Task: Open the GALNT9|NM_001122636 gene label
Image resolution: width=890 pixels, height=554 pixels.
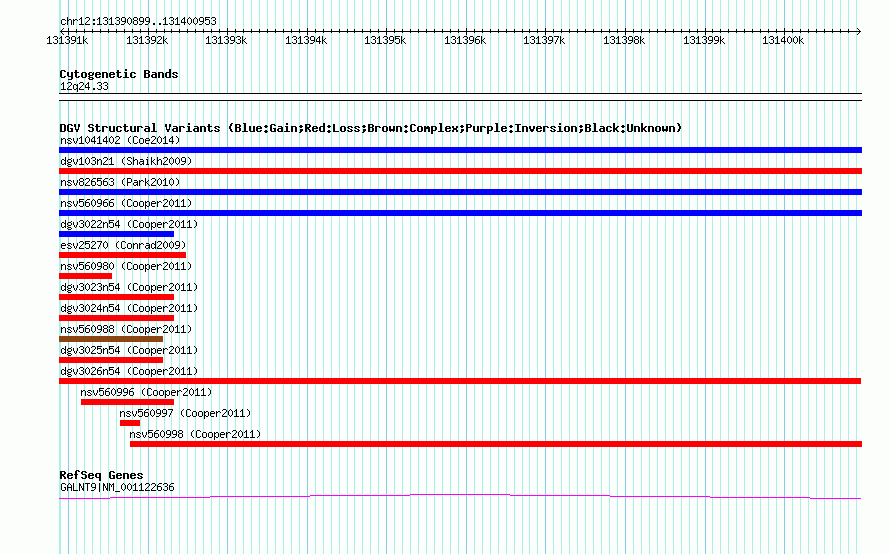Action: (x=117, y=487)
